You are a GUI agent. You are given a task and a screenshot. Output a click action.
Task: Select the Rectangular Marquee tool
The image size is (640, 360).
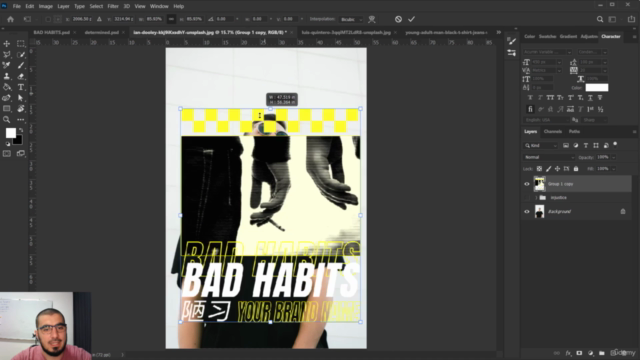pyautogui.click(x=21, y=44)
